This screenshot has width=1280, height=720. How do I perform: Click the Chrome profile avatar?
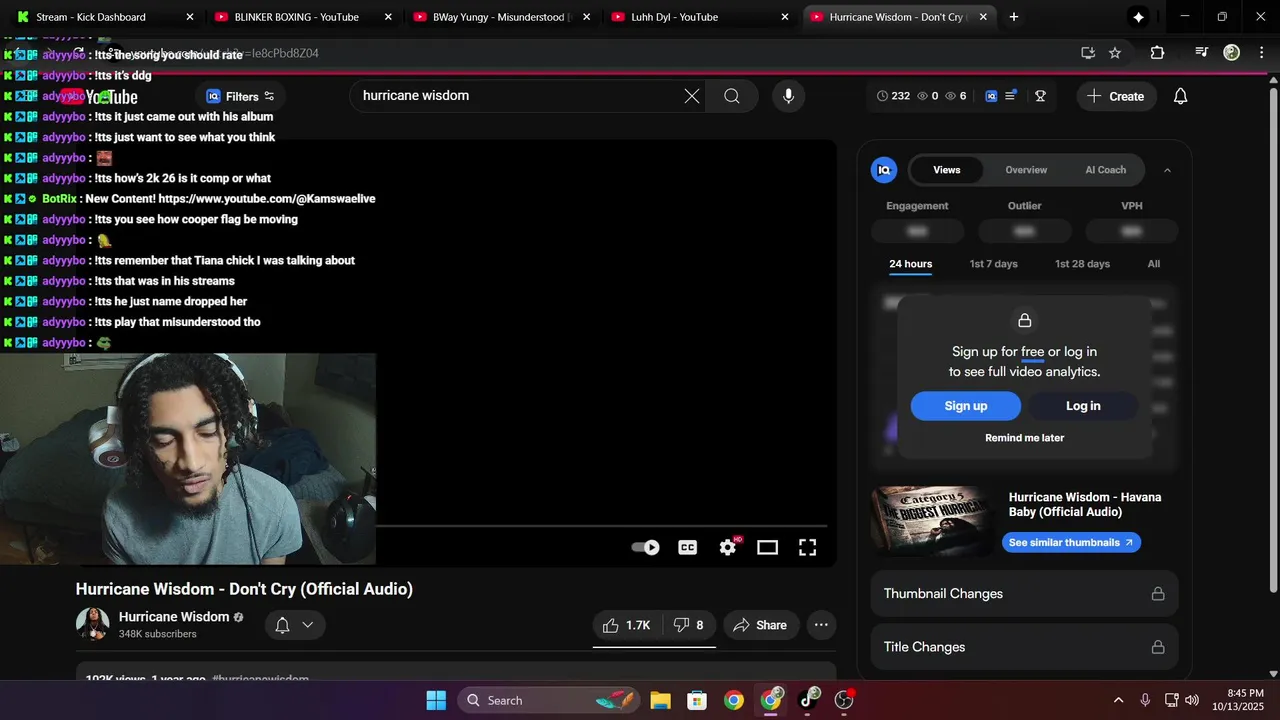1232,53
